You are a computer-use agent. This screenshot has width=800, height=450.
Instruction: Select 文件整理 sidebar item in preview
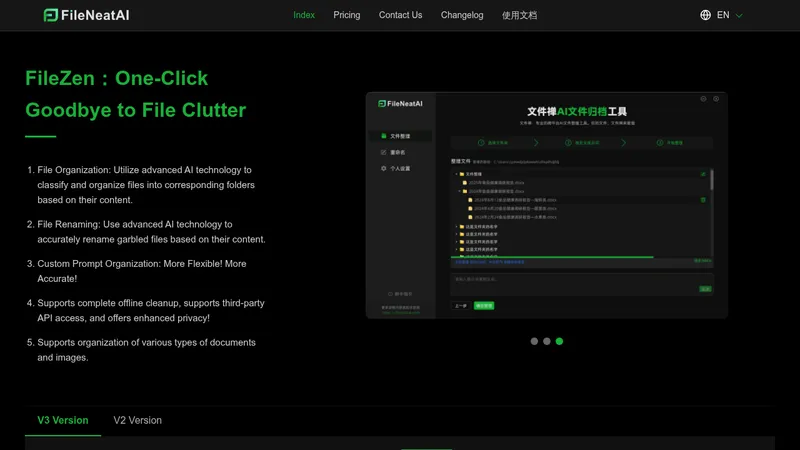click(x=401, y=136)
